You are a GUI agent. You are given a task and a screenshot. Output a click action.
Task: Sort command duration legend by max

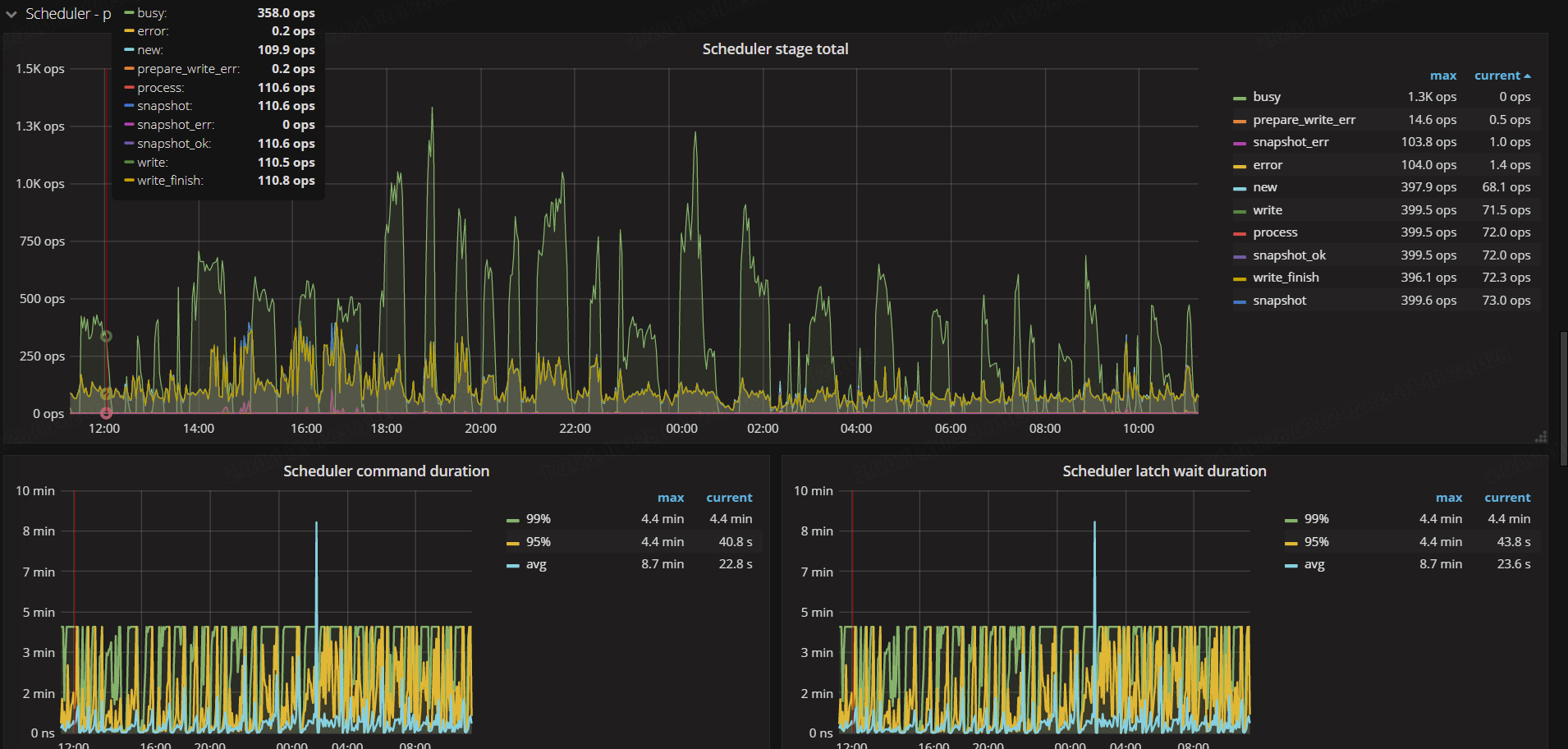point(670,498)
